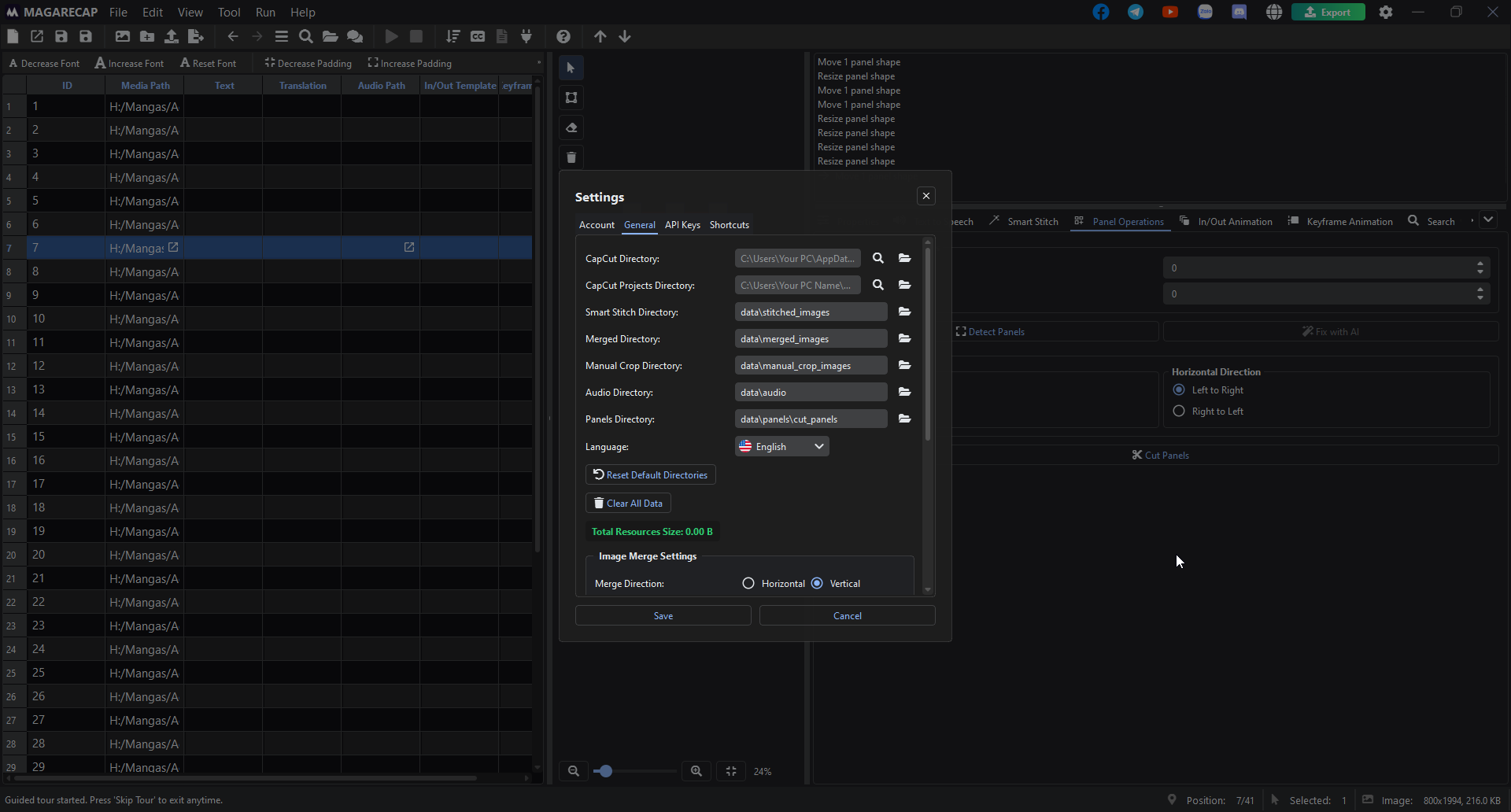
Task: Click the green Export button
Action: tap(1328, 12)
